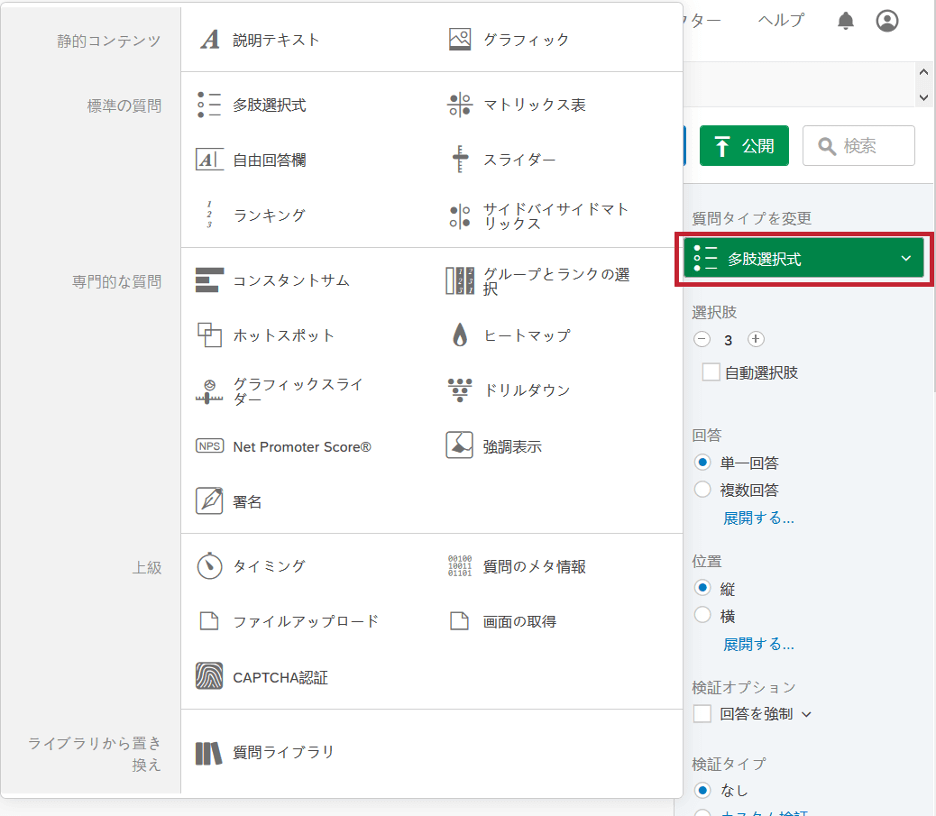Image resolution: width=936 pixels, height=816 pixels.
Task: Choose タイミング menu entry label
Action: pos(269,566)
